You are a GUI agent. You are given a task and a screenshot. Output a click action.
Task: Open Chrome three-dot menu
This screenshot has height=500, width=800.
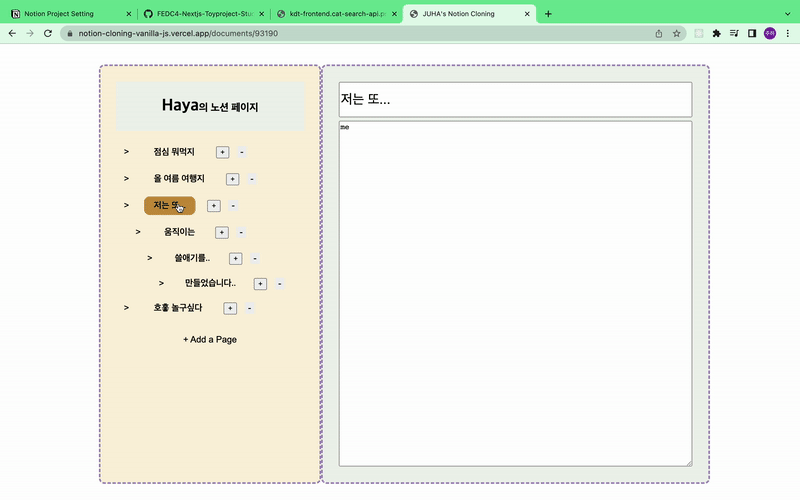[788, 34]
